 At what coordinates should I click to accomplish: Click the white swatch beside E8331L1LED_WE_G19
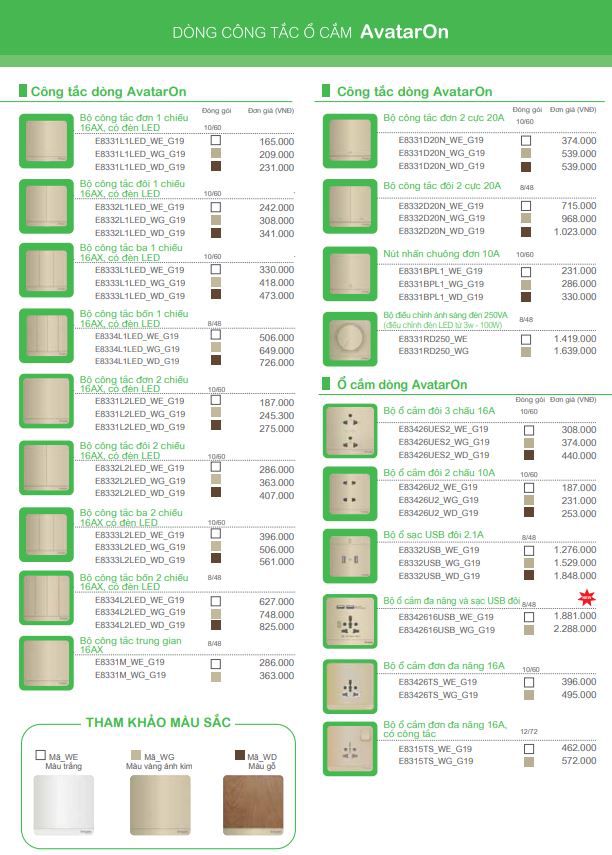point(216,140)
